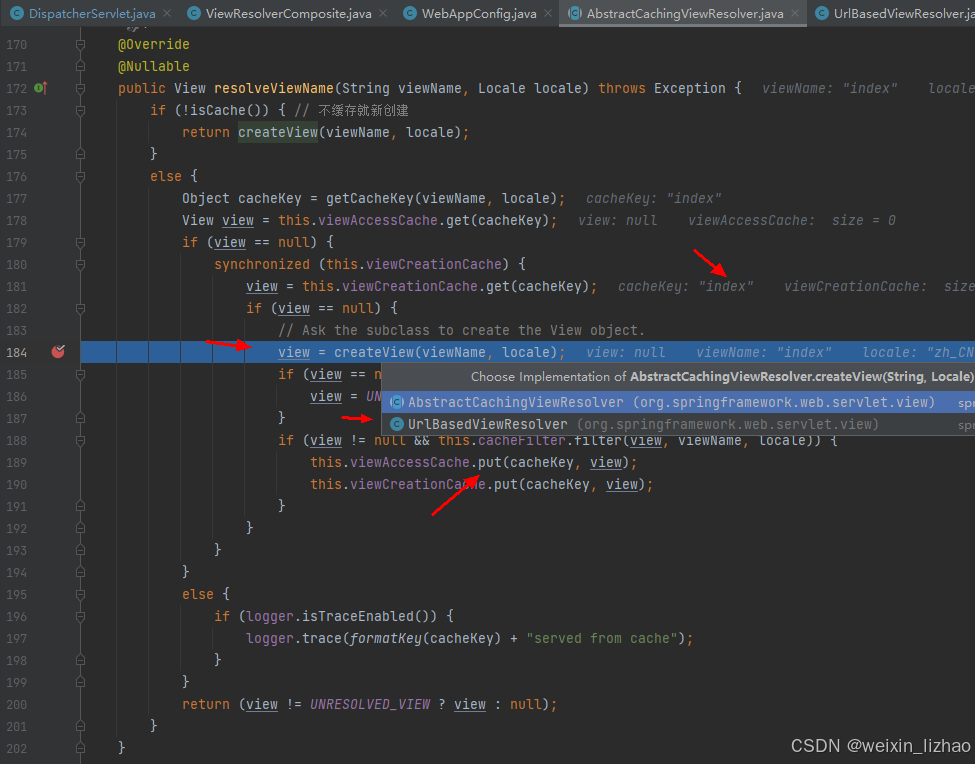Click the @Override annotation
This screenshot has height=764, width=975.
(x=154, y=44)
